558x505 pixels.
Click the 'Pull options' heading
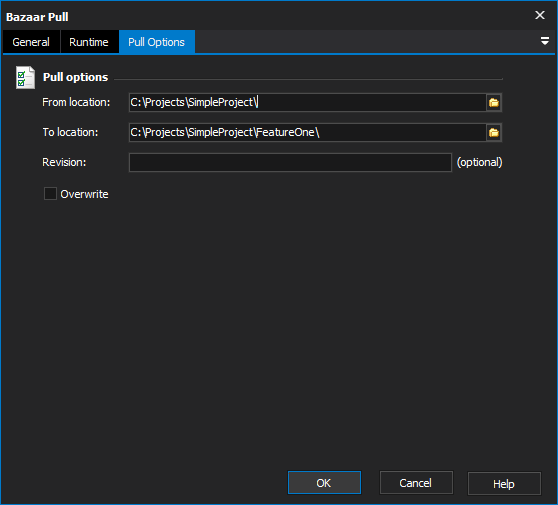point(75,77)
